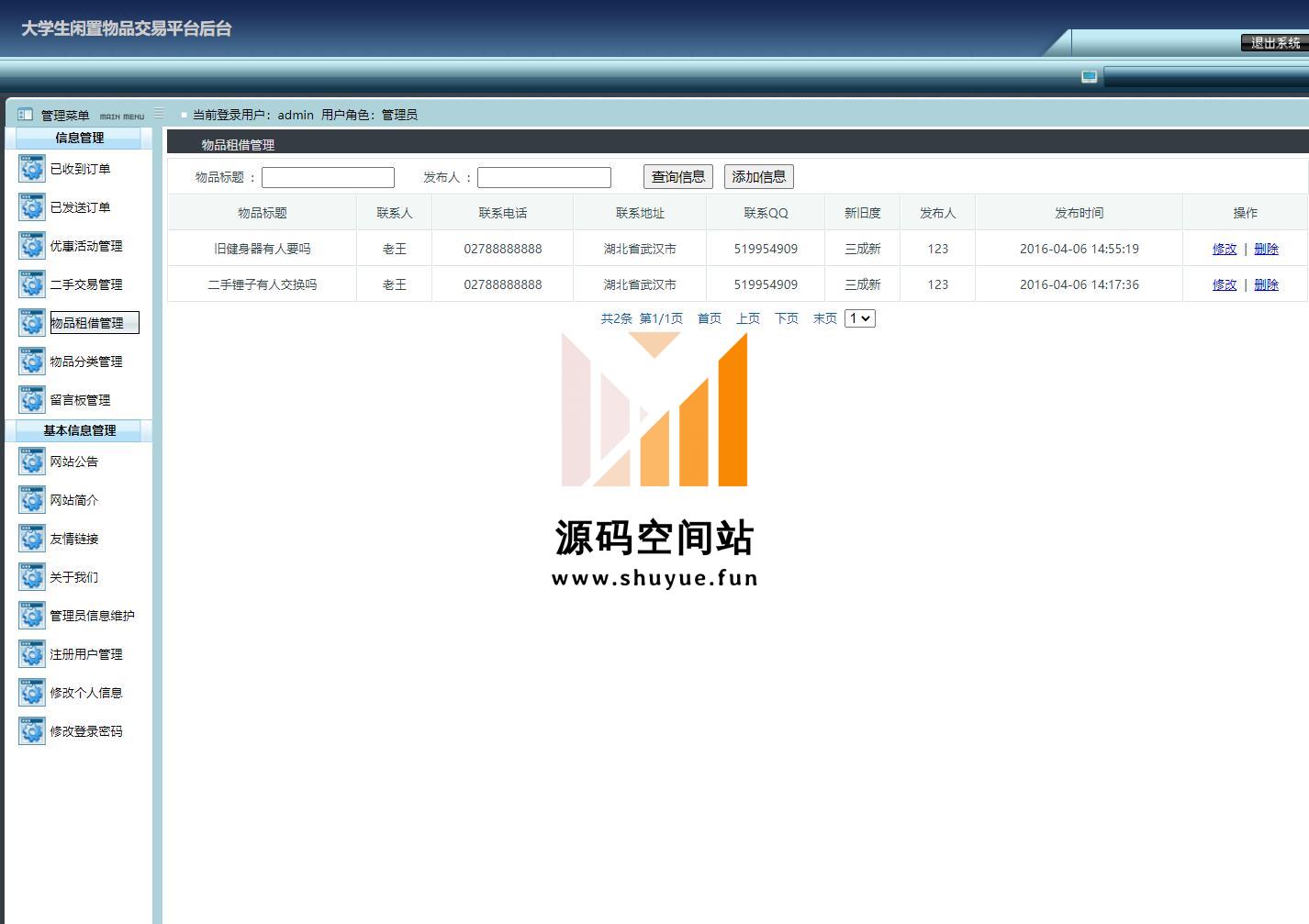Go to 首页 in pagination
This screenshot has width=1309, height=924.
710,318
